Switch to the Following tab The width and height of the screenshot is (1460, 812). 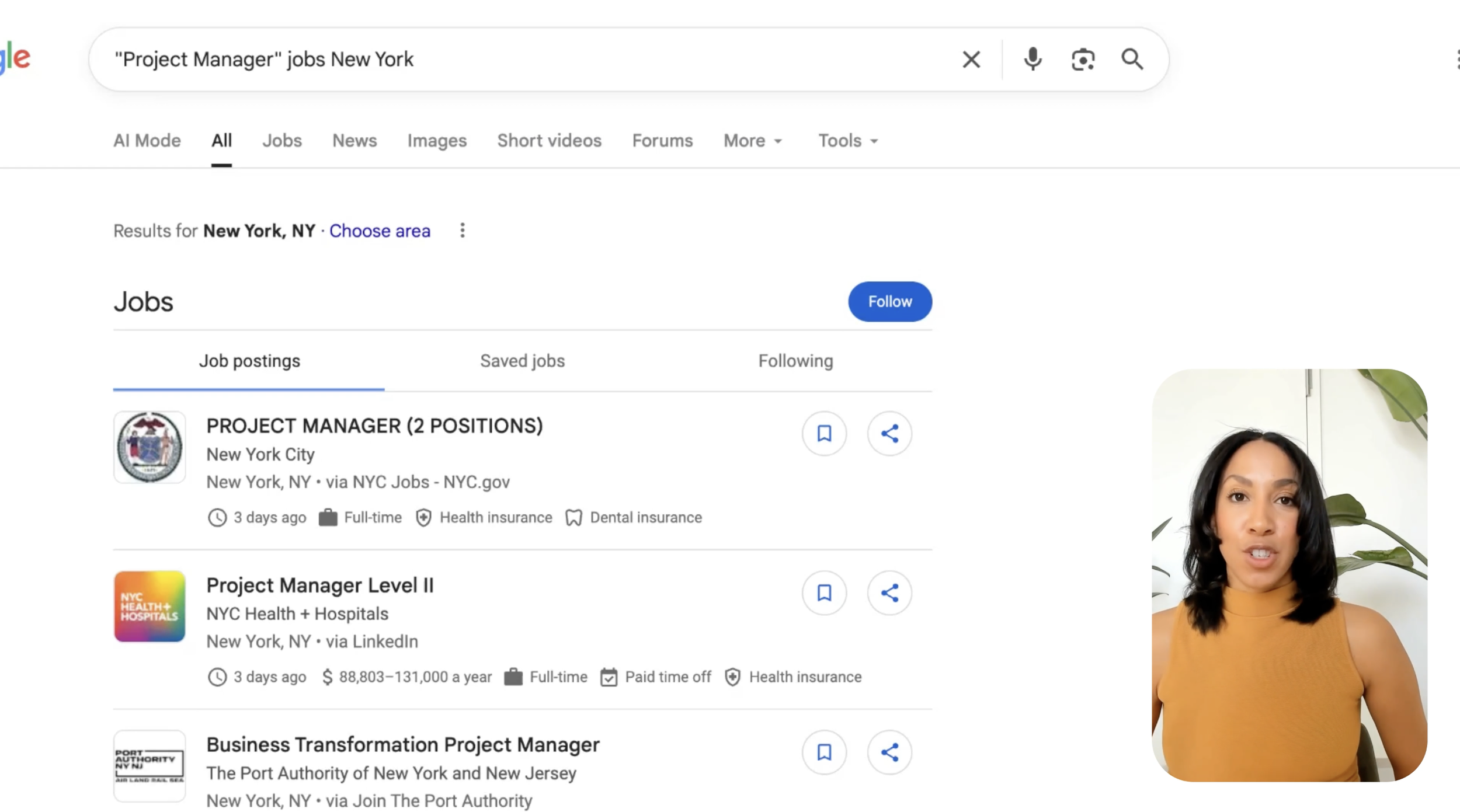pyautogui.click(x=795, y=361)
